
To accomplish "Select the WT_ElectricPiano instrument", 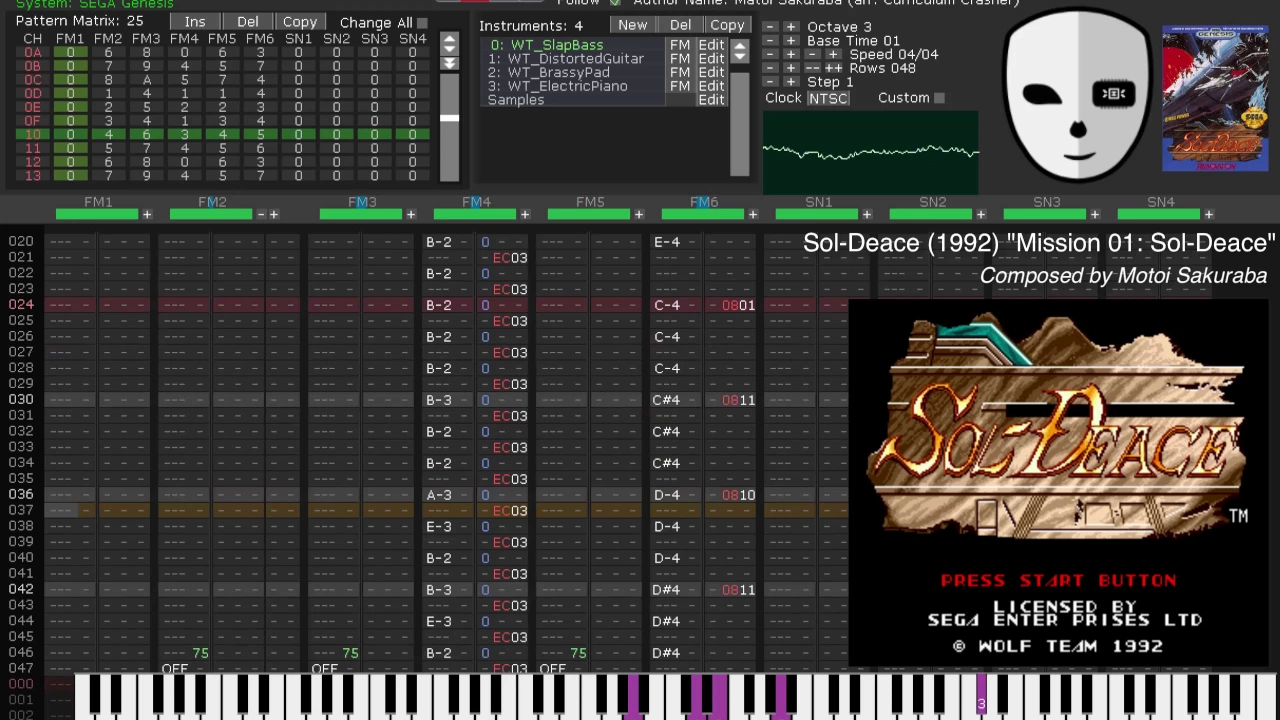I will 573,86.
